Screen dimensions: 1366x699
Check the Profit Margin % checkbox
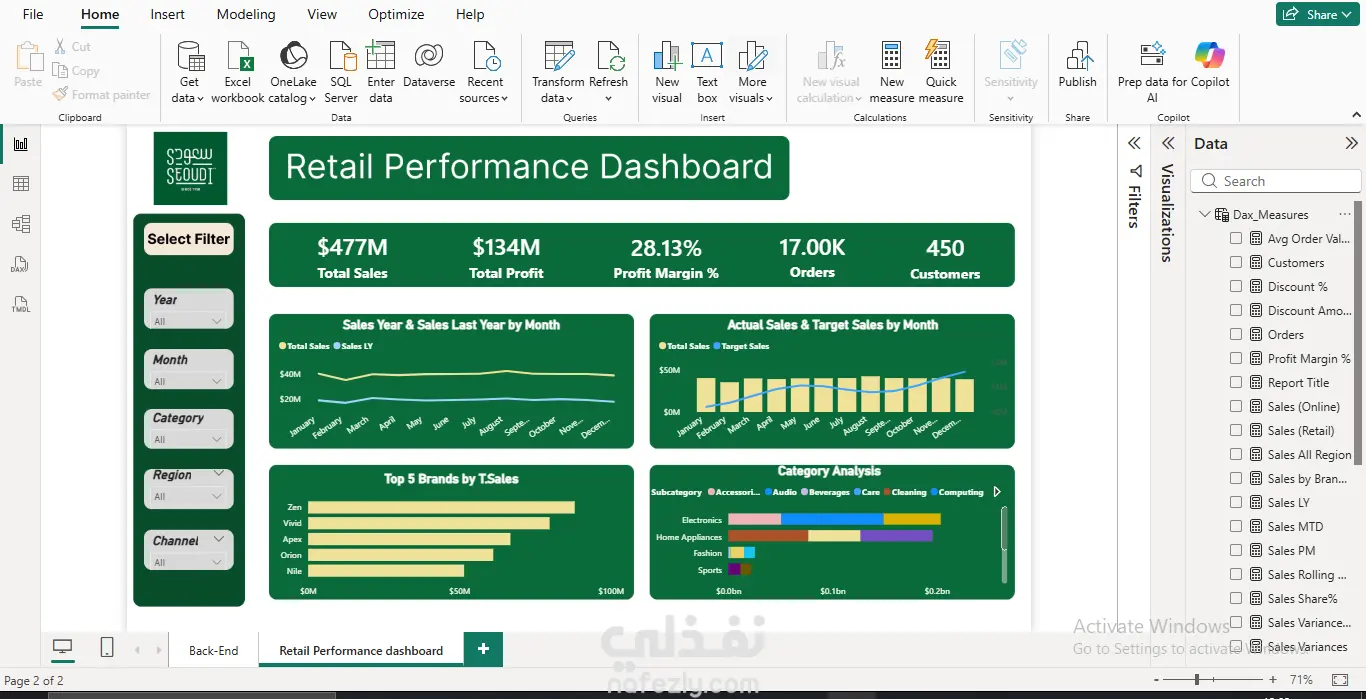click(1236, 358)
